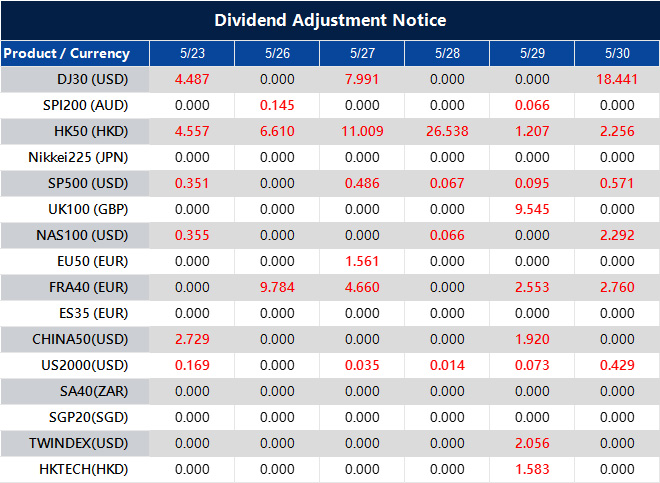Screen dimensions: 660x483
Task: Click the EU50 value 1.561
Action: click(x=361, y=261)
